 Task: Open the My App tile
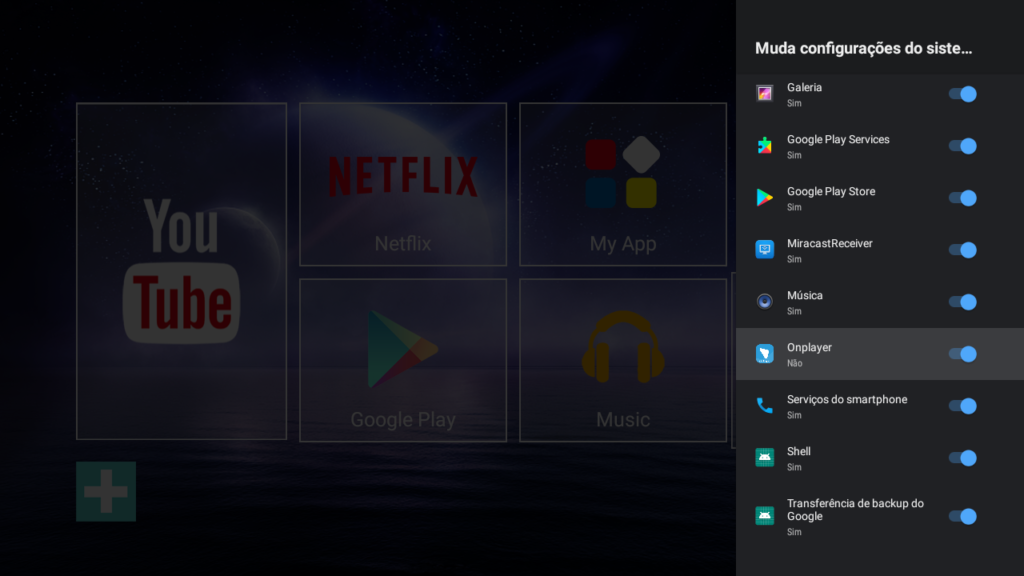pos(623,184)
